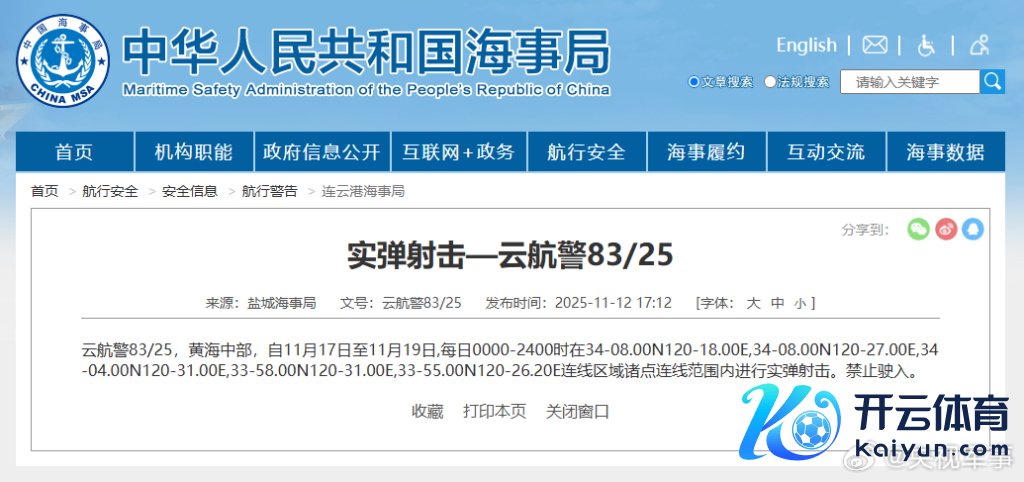Focus the 请输入关键字 search field
The width and height of the screenshot is (1024, 482).
click(x=908, y=82)
